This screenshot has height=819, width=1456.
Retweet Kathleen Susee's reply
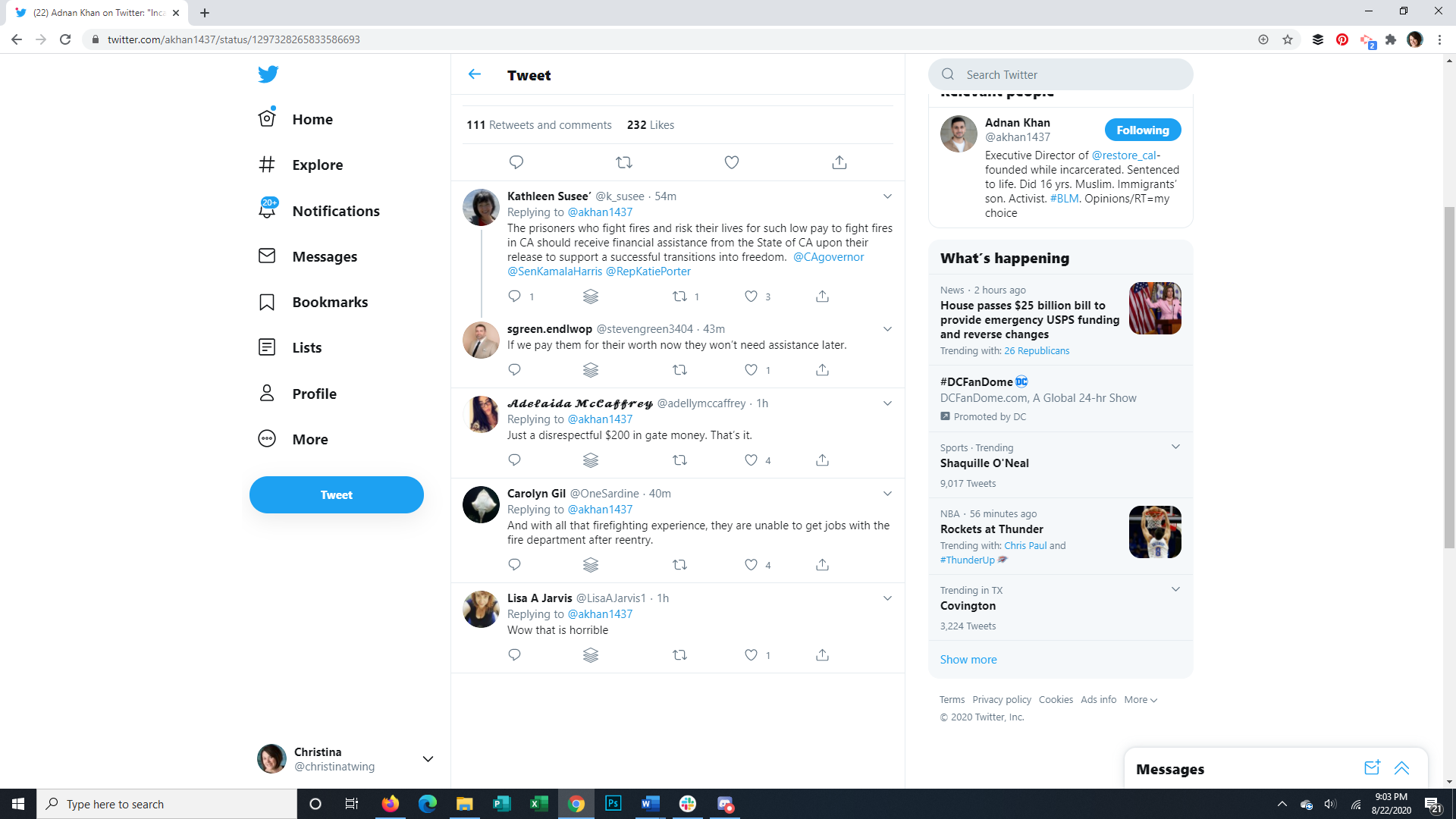point(680,297)
